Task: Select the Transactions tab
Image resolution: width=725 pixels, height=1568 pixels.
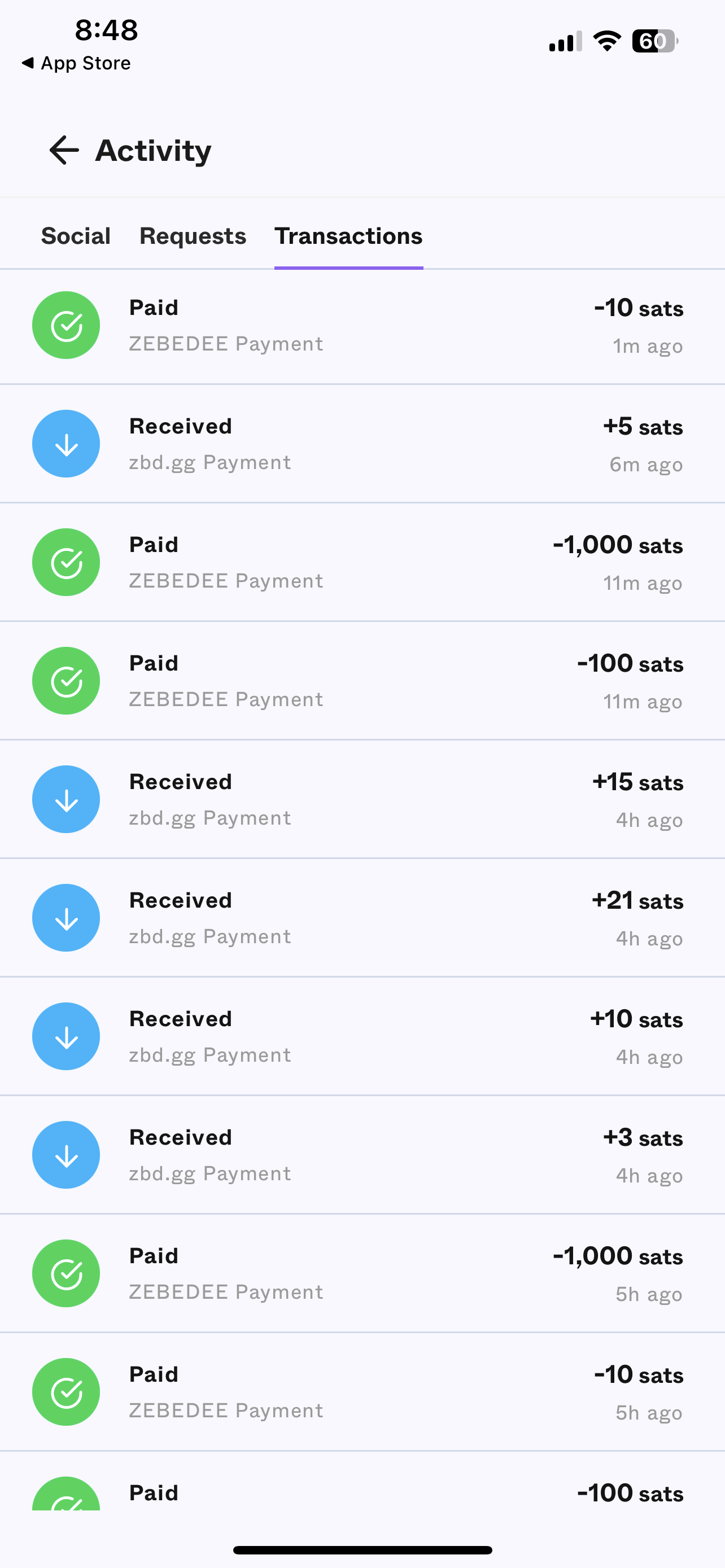Action: click(x=348, y=236)
